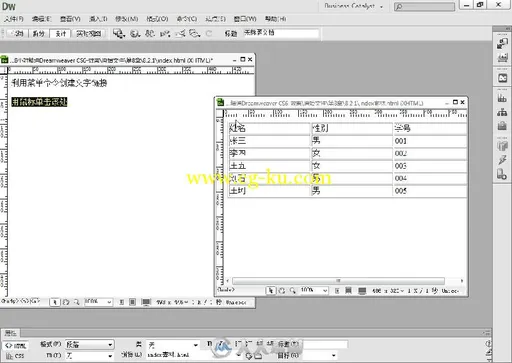Viewport: 512px width, 363px height.
Task: Open the bottom page-gear icon in right dock
Action: tap(502, 174)
